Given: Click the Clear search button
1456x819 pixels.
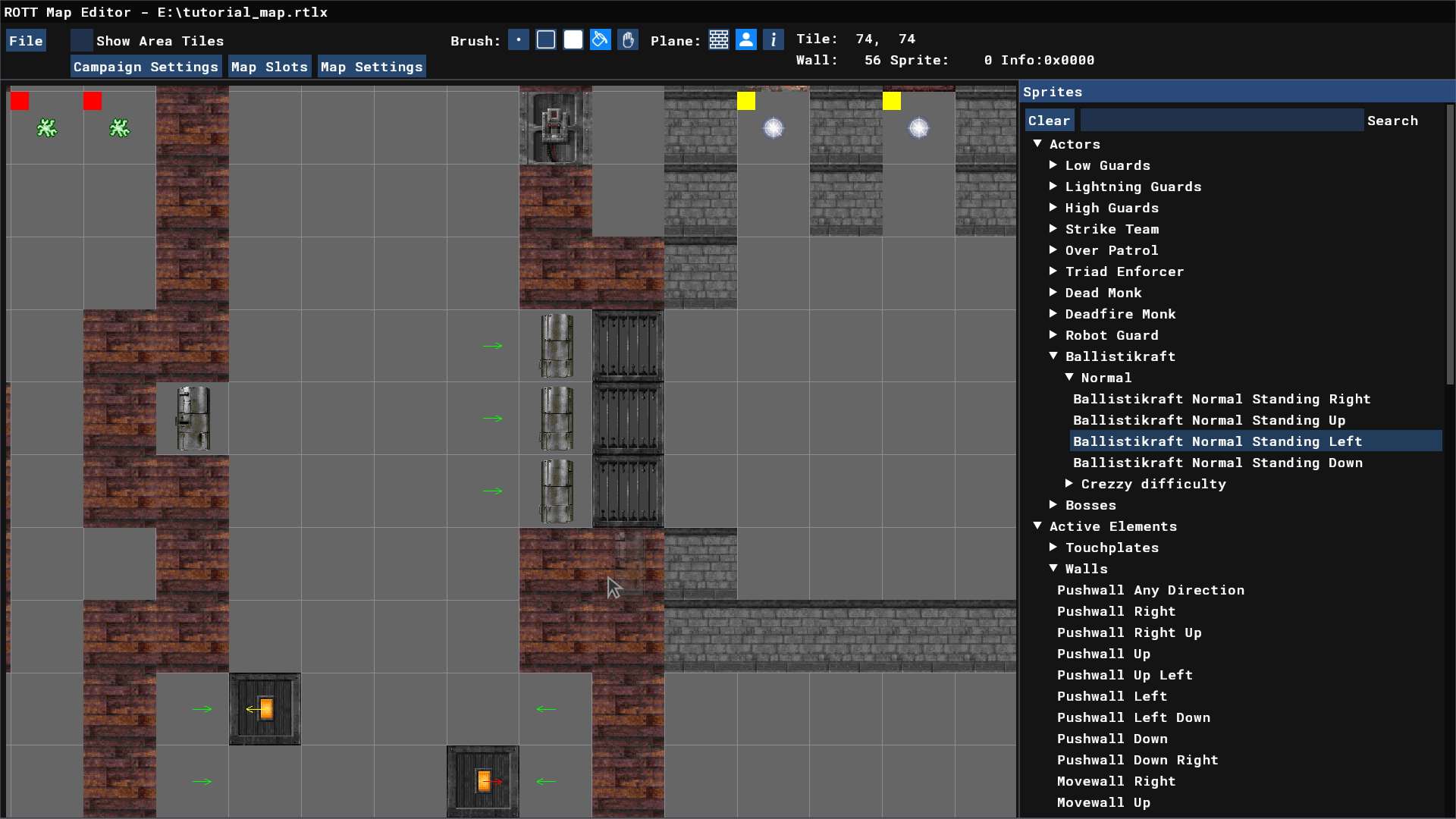Looking at the screenshot, I should click(x=1049, y=121).
